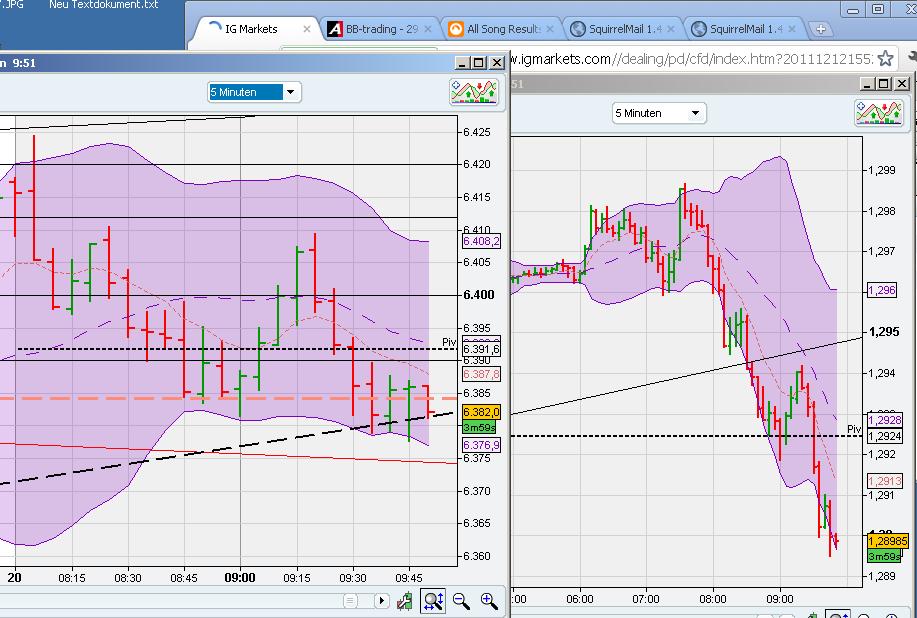
Task: Click the list lines button below left chart
Action: (x=350, y=600)
